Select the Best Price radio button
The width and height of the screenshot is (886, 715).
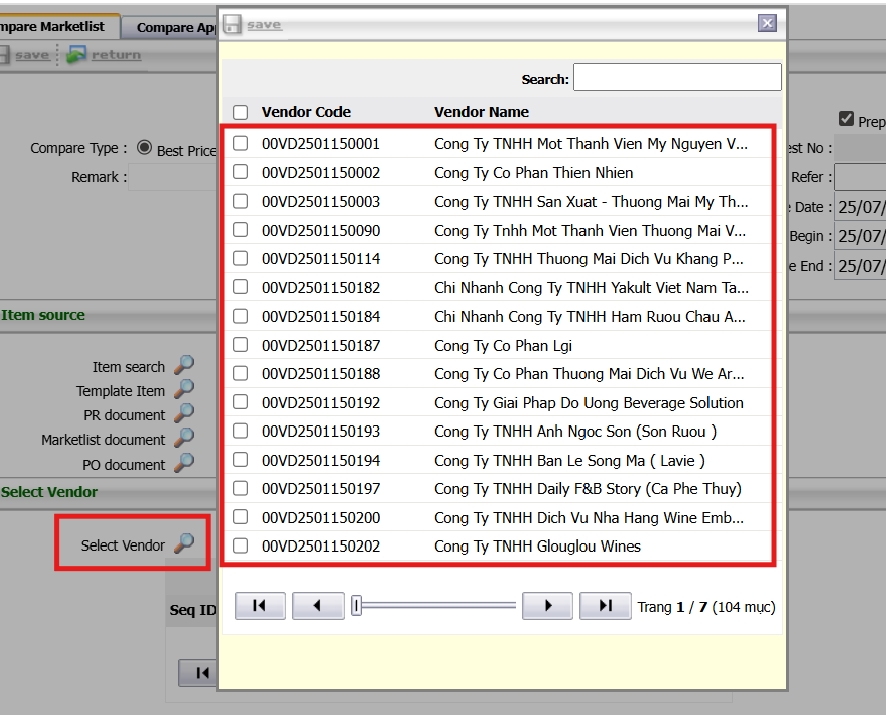point(144,148)
